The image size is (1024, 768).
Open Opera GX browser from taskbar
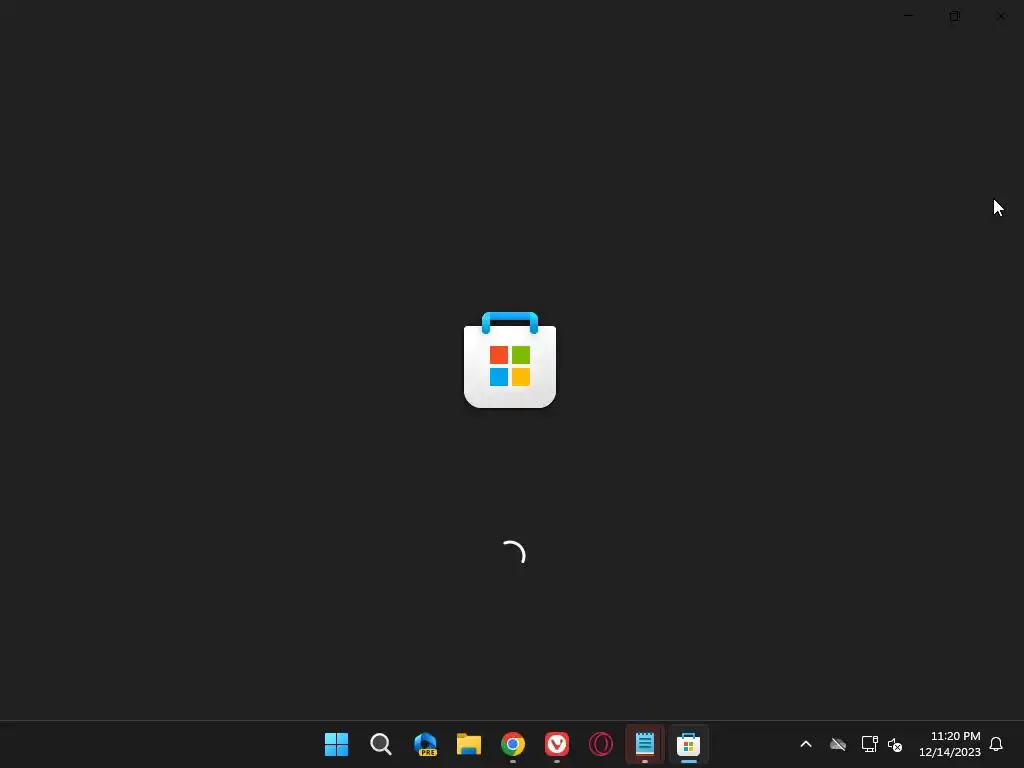point(601,744)
